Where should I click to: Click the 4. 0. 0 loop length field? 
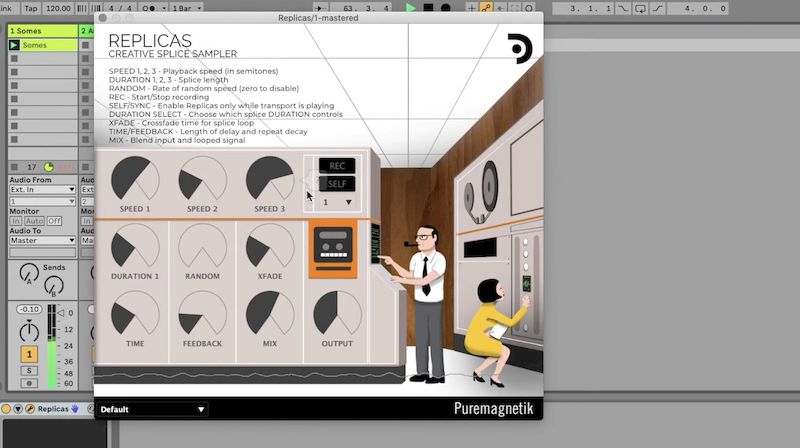tap(698, 8)
